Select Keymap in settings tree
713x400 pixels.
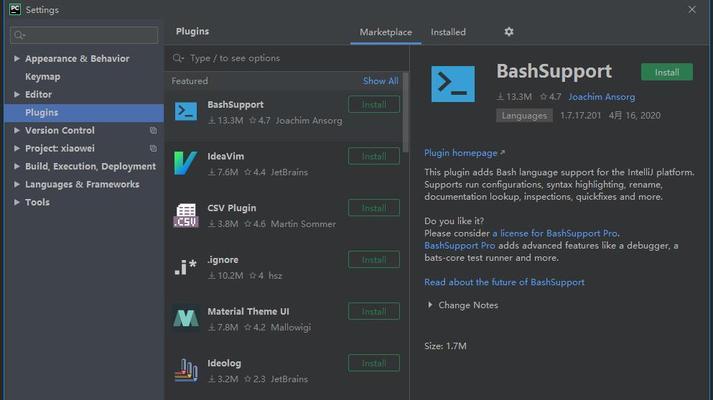(x=43, y=77)
